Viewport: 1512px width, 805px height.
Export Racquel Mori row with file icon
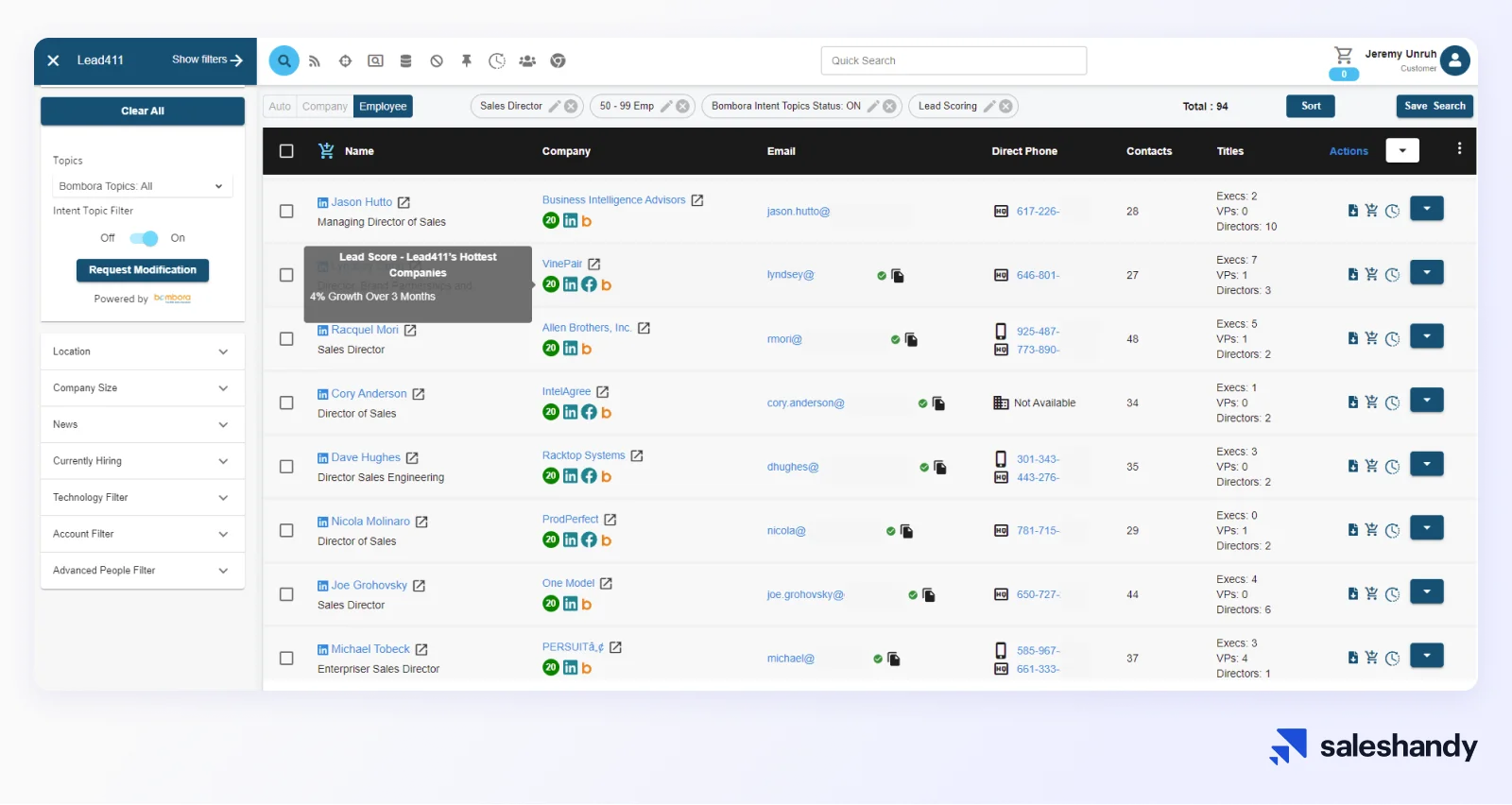click(1353, 338)
